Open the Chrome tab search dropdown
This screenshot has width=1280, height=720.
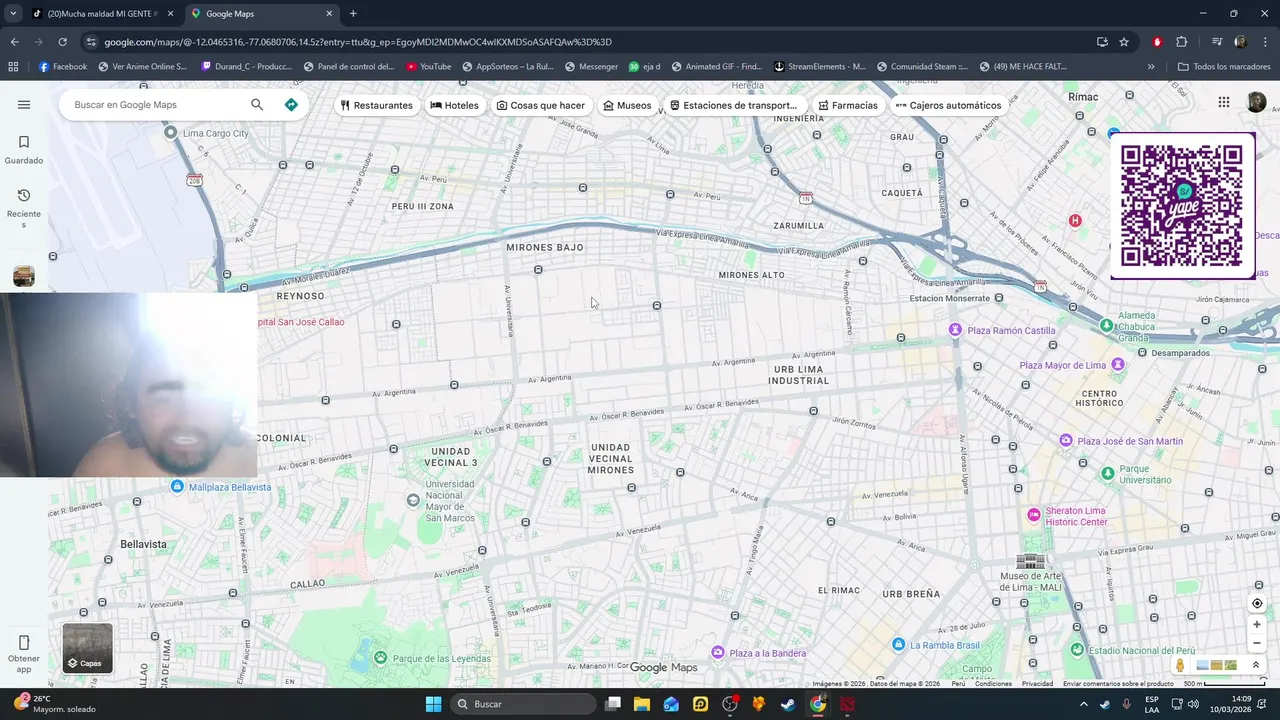coord(13,14)
